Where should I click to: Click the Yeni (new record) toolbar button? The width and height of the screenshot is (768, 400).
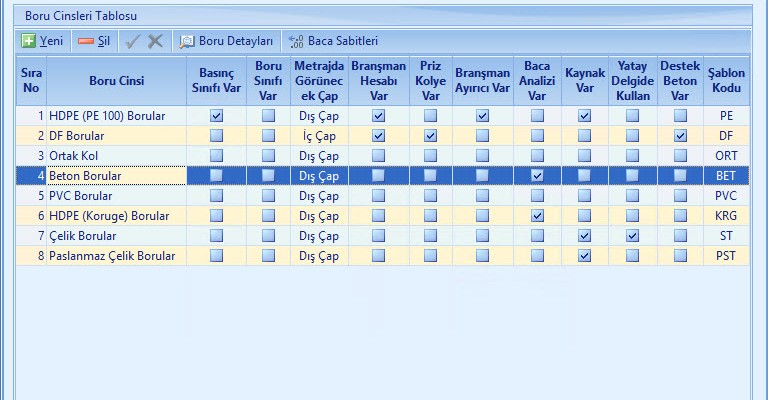(x=43, y=41)
